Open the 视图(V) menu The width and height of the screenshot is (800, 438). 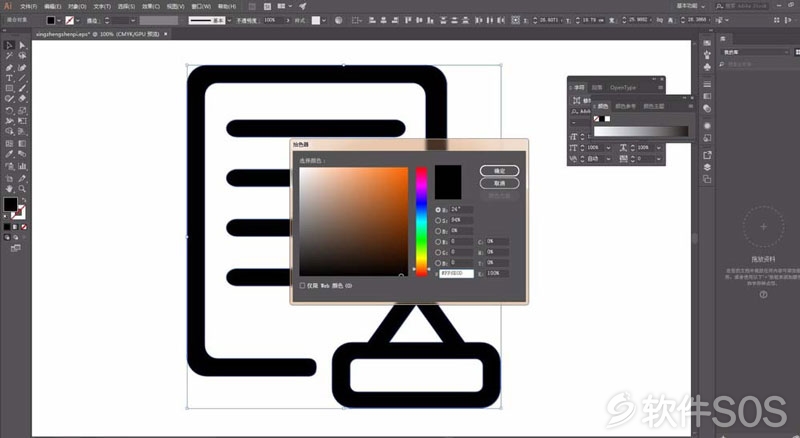point(176,7)
